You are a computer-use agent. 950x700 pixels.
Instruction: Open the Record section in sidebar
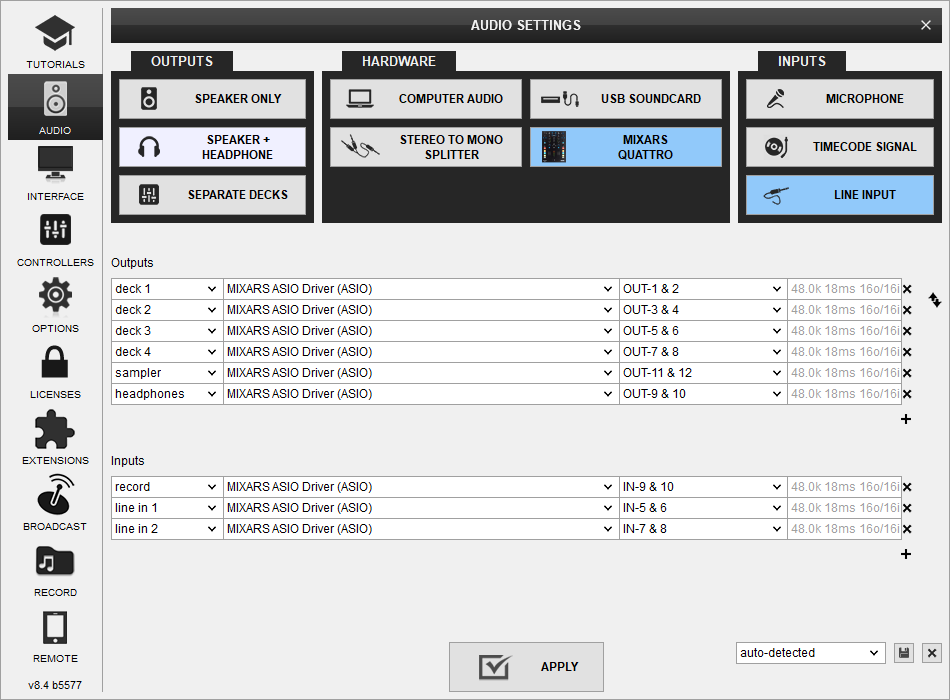click(55, 568)
